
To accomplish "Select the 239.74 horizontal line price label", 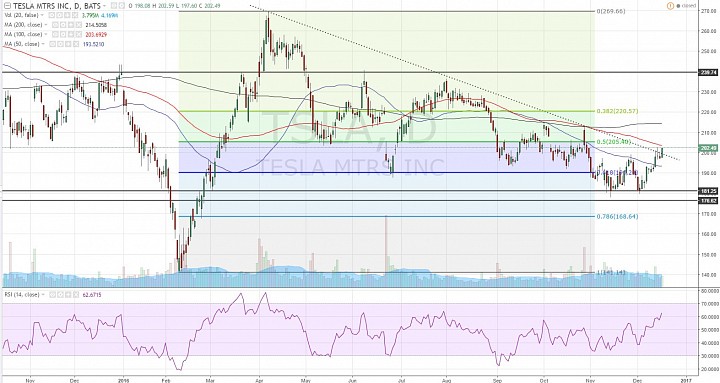I will [x=709, y=73].
